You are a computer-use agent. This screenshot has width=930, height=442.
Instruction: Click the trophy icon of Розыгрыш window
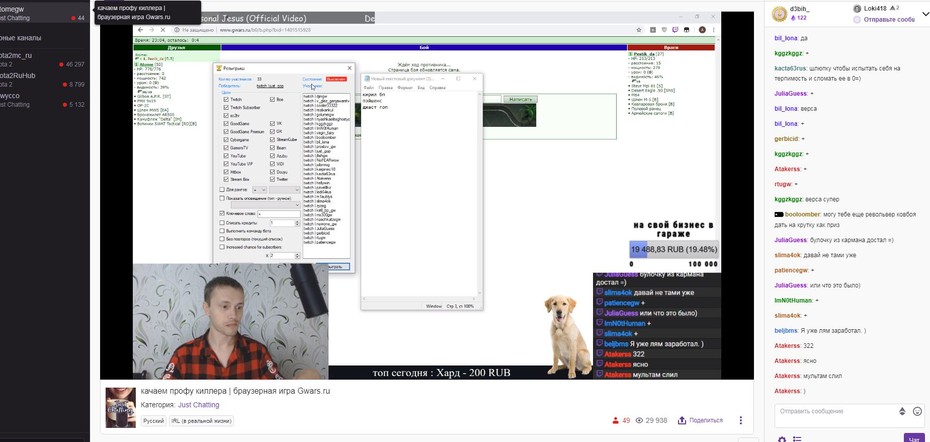pos(219,68)
